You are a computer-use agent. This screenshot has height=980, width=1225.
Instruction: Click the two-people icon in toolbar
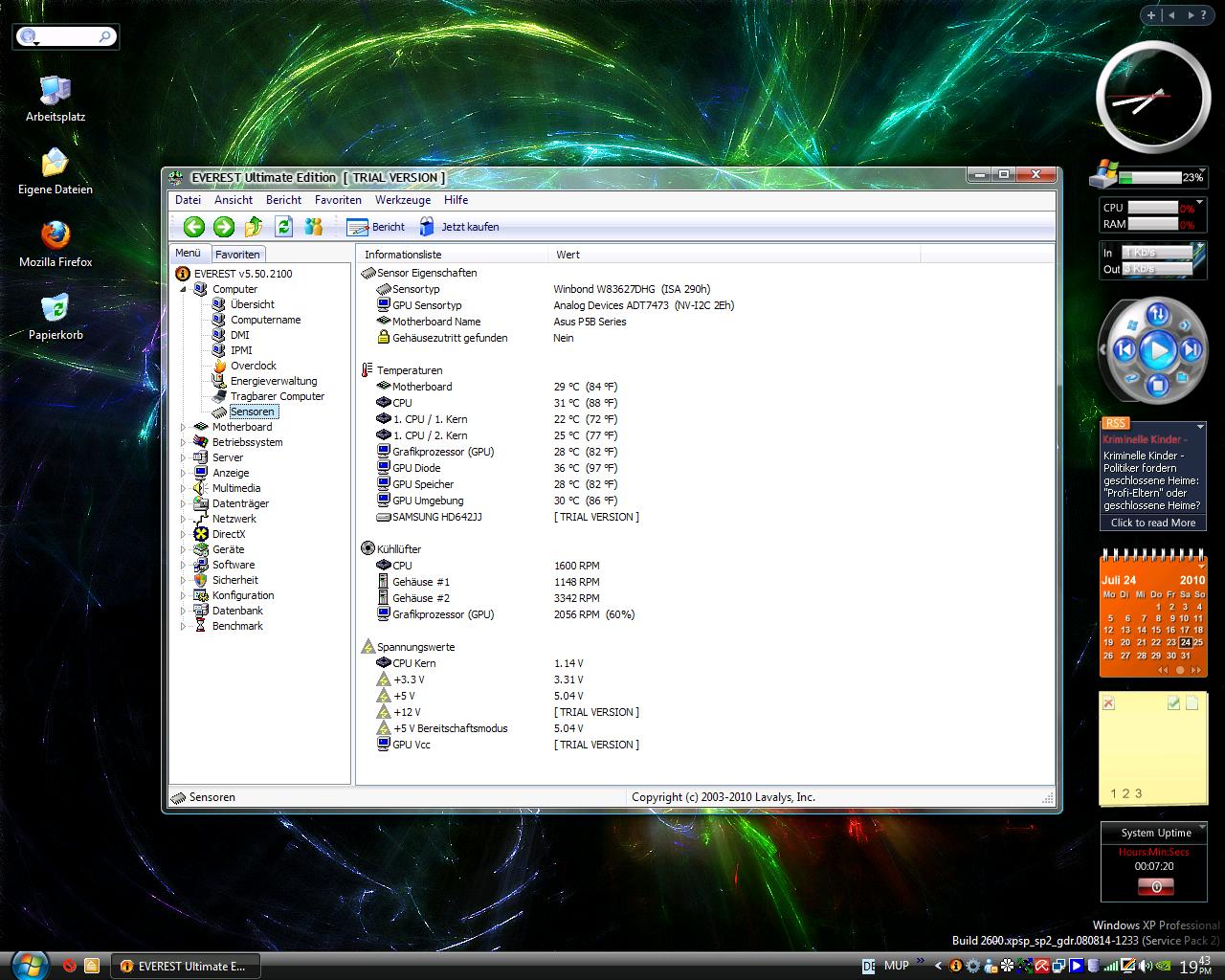pos(314,227)
